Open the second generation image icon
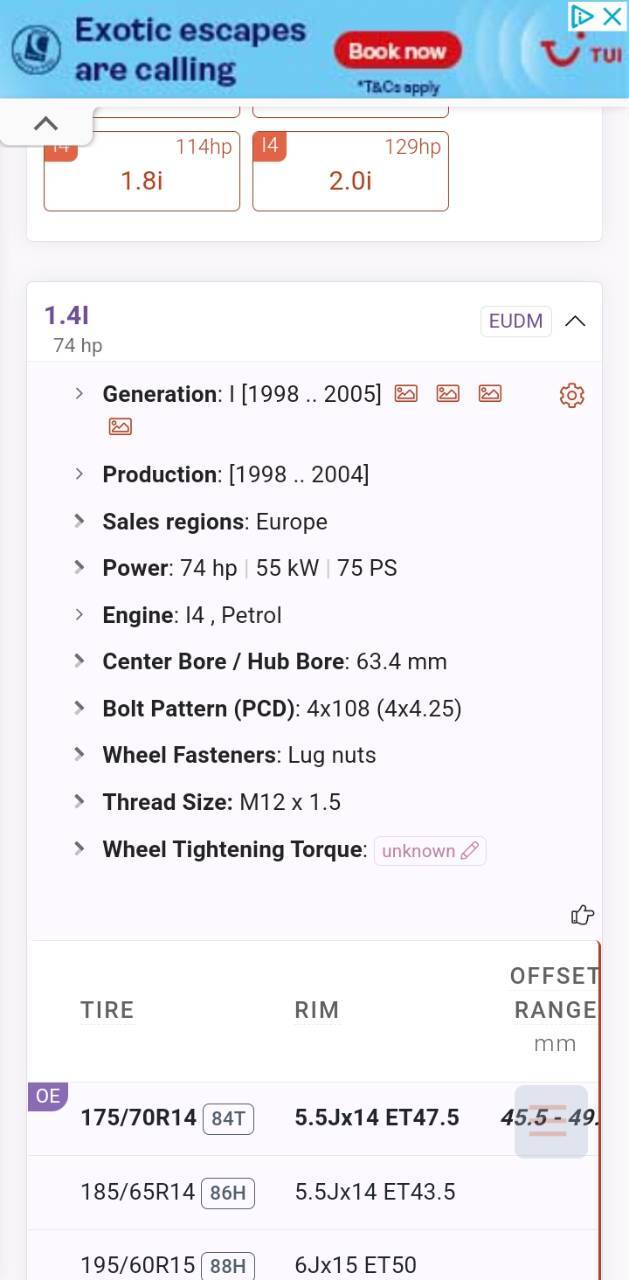This screenshot has width=629, height=1280. point(448,394)
